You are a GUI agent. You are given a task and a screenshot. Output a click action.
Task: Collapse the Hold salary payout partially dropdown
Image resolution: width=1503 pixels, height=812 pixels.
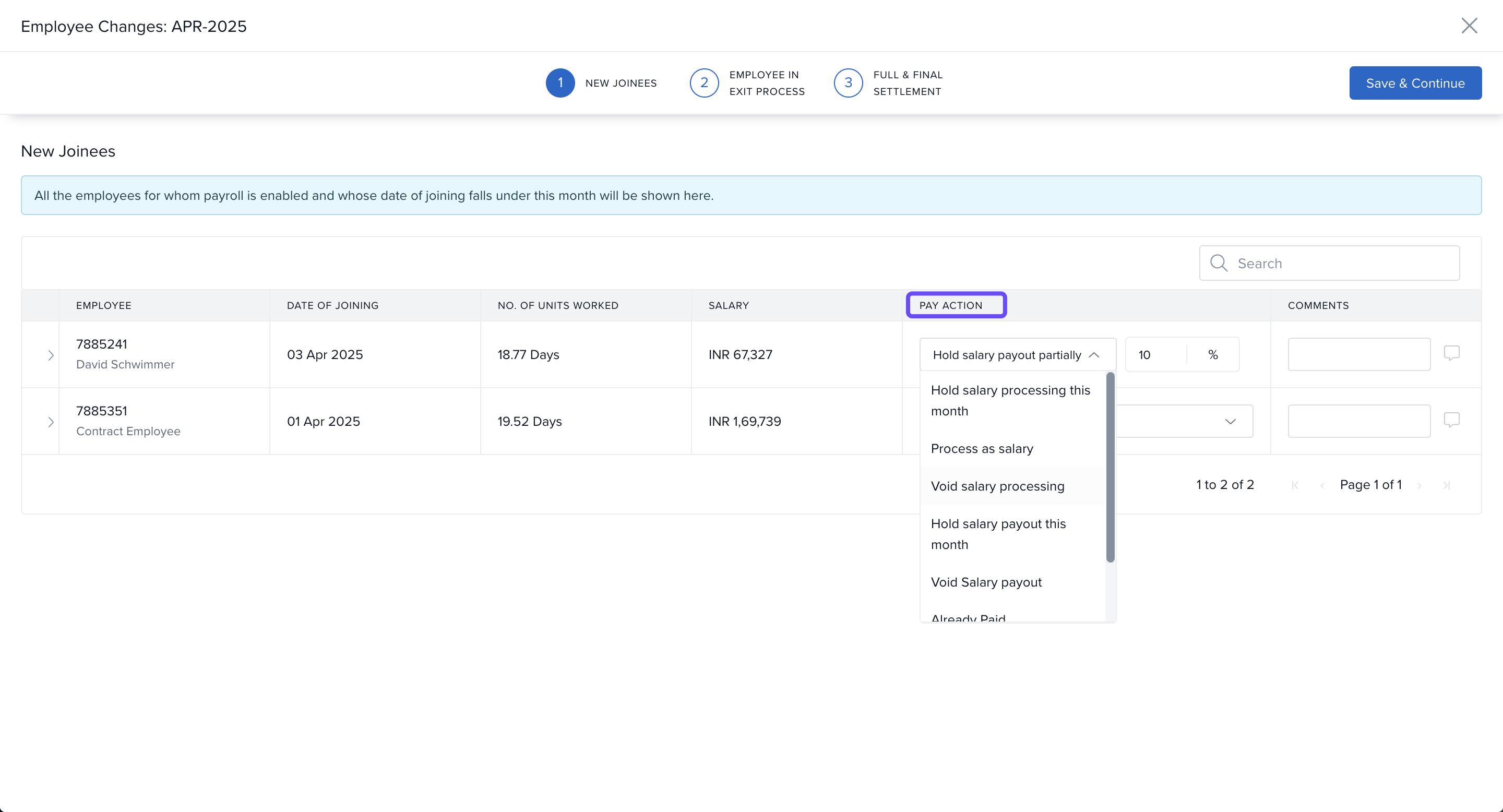point(1094,355)
